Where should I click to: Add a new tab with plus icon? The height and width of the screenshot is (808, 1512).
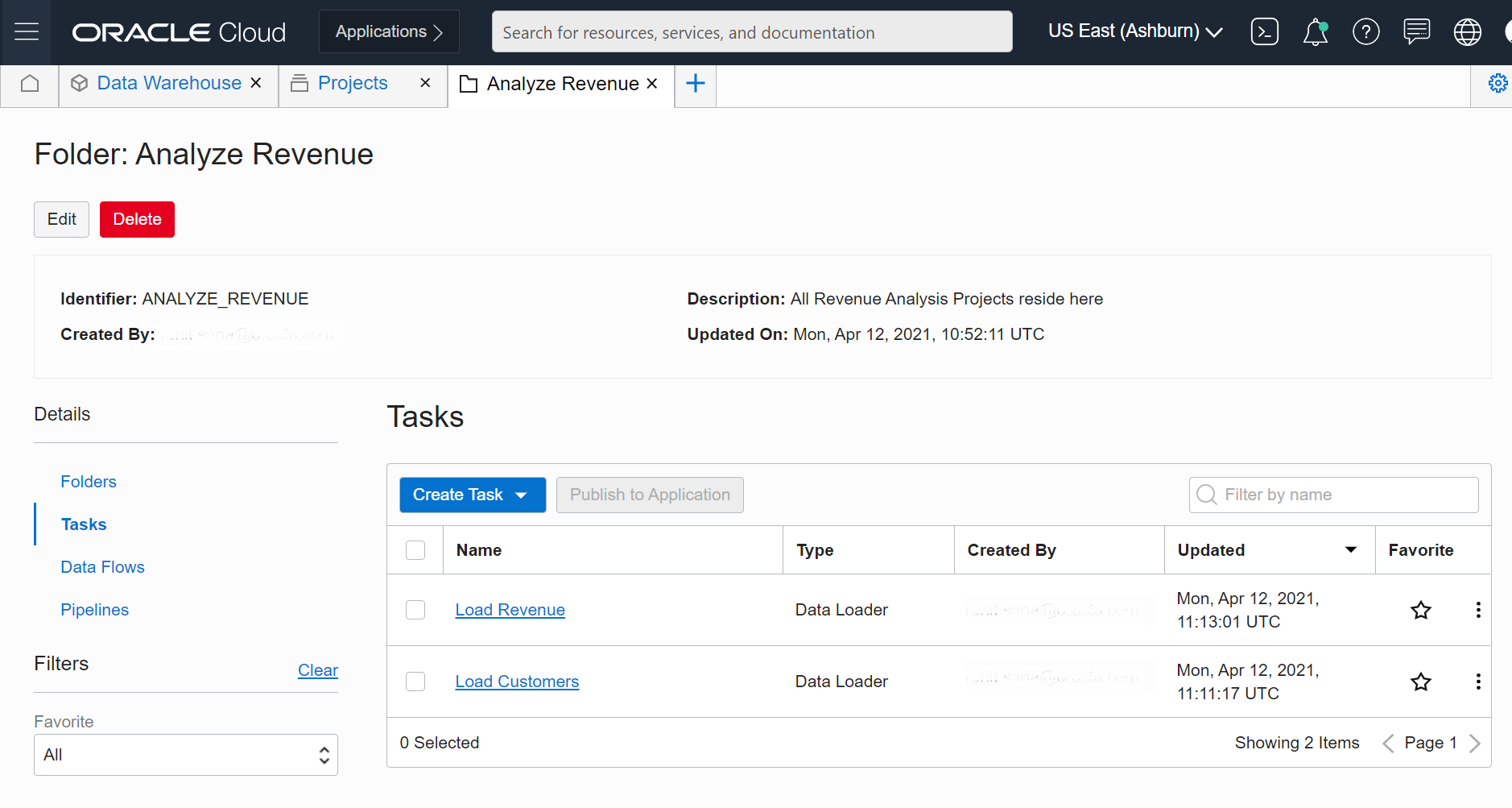(696, 83)
